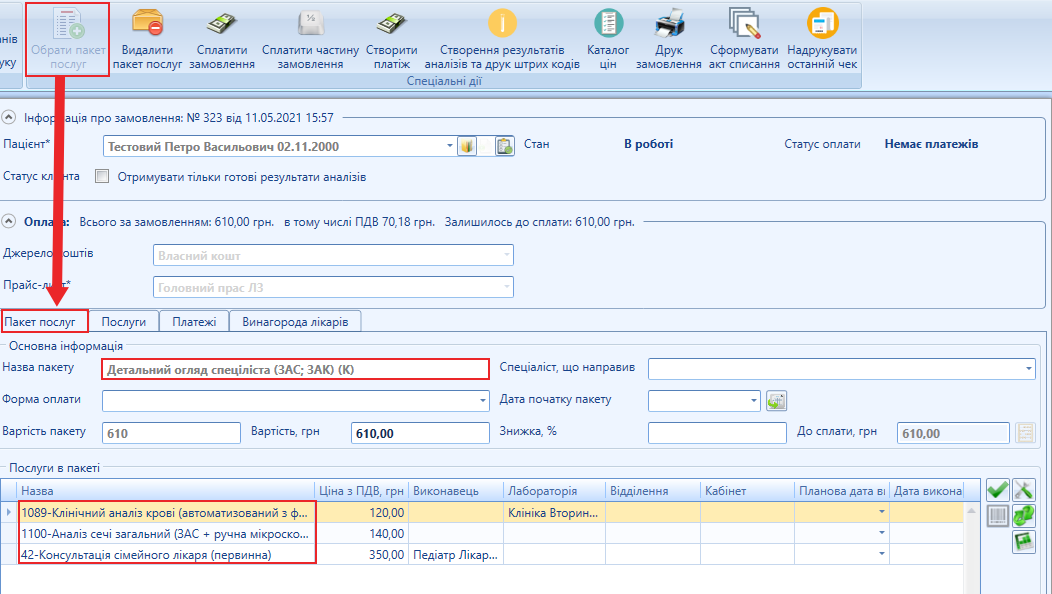Open 'Створення результатів аналізів та друк штрих кодів'
The width and height of the screenshot is (1052, 594).
[502, 40]
